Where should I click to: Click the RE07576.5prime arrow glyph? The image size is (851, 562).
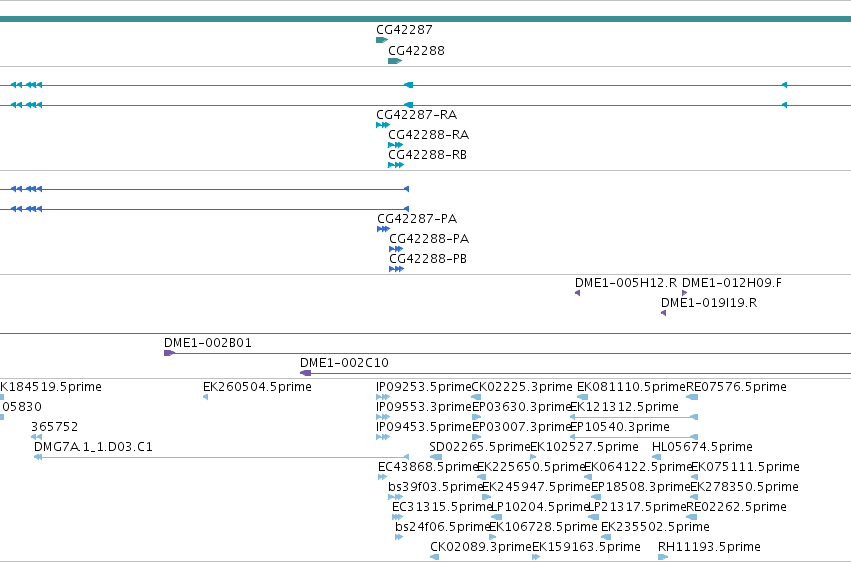coord(692,397)
